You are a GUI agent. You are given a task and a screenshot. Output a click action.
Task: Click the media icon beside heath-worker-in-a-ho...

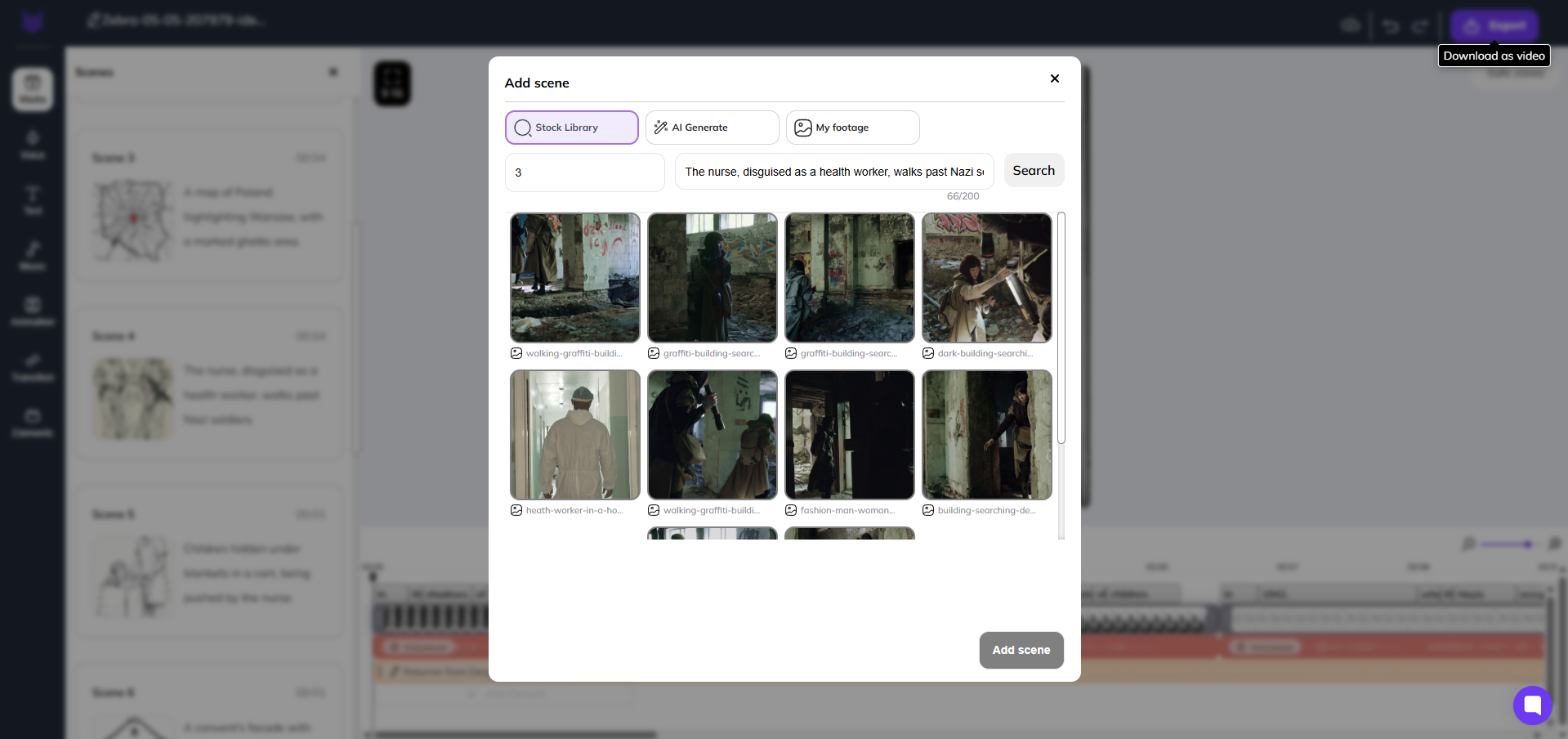[516, 510]
